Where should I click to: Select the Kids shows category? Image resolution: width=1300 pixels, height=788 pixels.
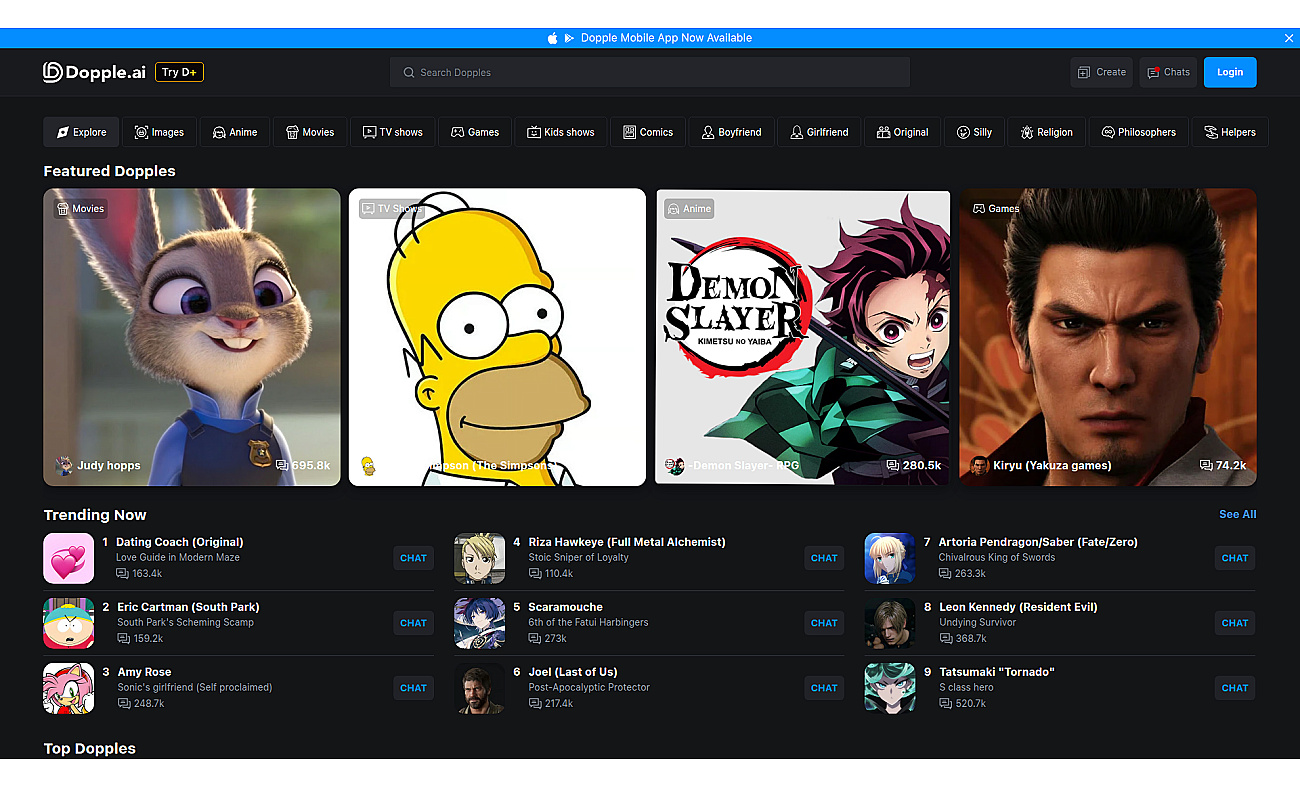561,132
